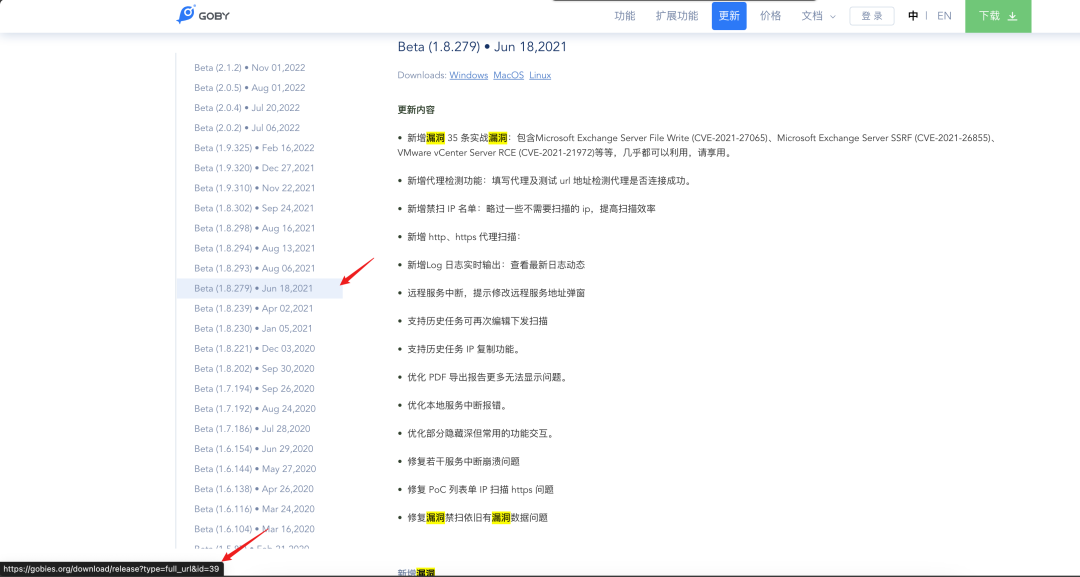Download the Windows version link
The height and width of the screenshot is (577, 1080).
(x=468, y=75)
